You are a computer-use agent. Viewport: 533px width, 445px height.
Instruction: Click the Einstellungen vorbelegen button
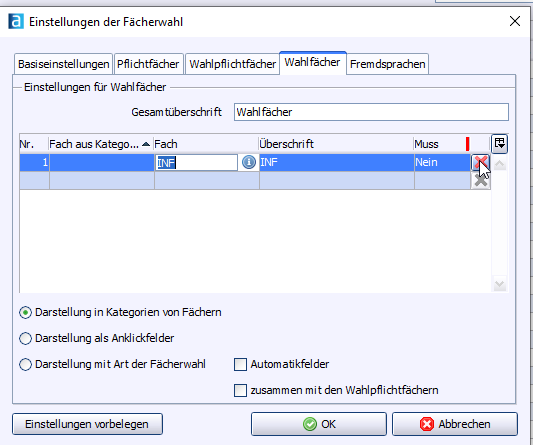point(87,424)
